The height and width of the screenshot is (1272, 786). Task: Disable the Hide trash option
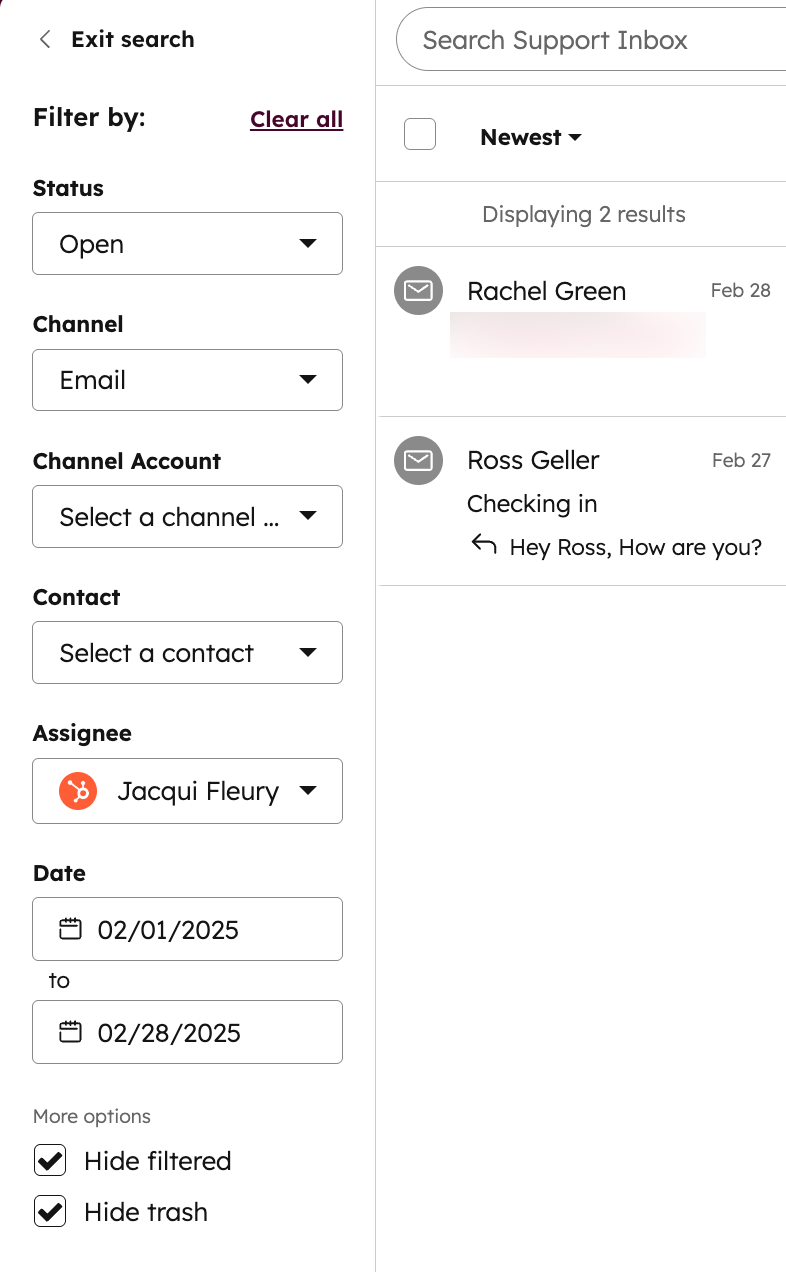(49, 1211)
